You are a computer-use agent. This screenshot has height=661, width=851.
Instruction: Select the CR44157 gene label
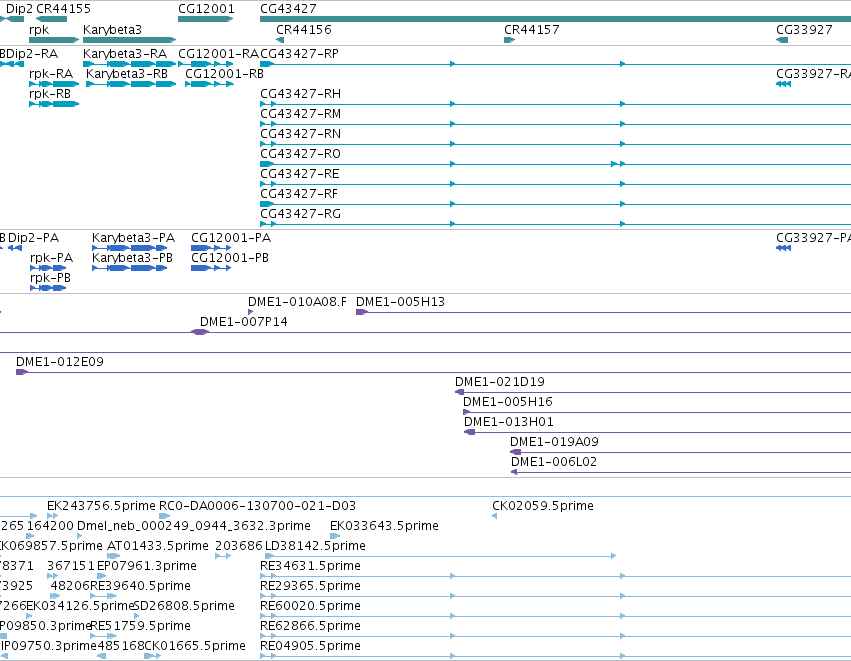(532, 30)
